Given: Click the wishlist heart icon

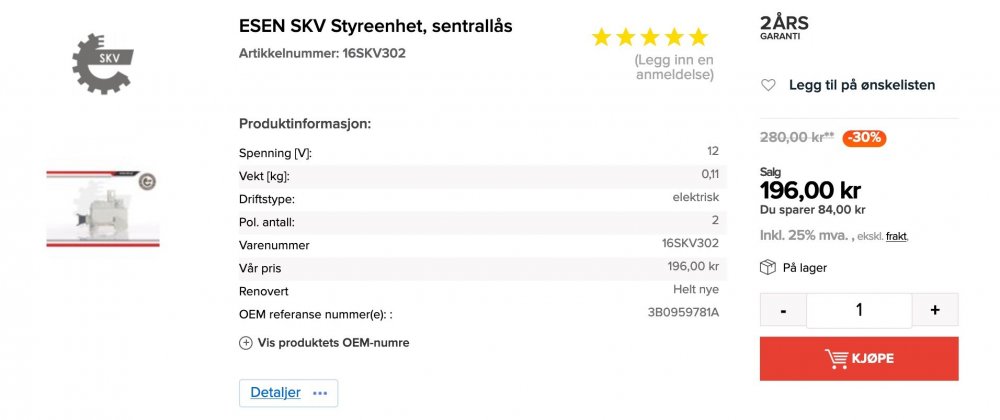Looking at the screenshot, I should 768,85.
